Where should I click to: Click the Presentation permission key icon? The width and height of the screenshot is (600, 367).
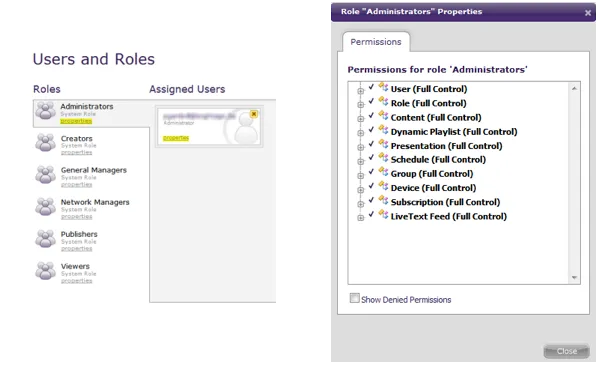[x=383, y=144]
